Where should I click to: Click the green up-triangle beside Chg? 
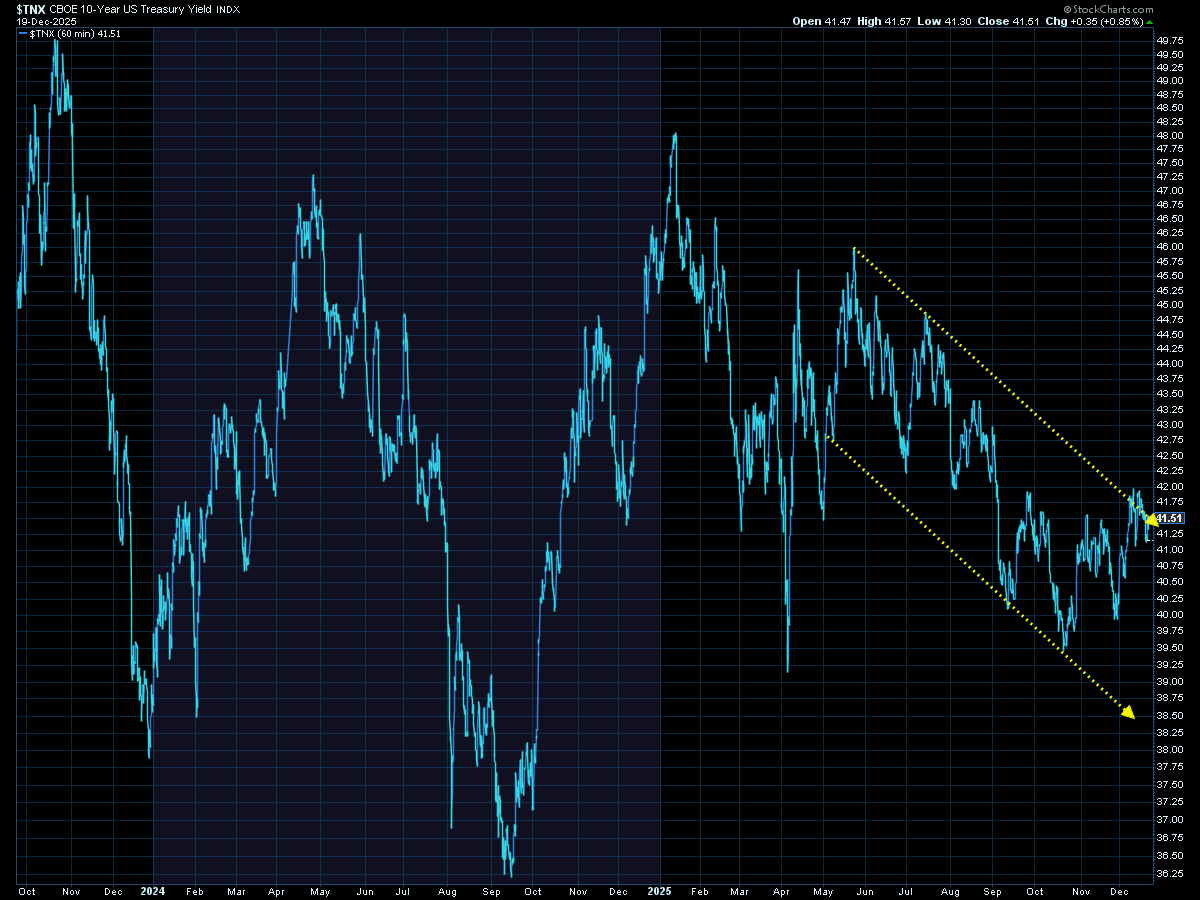point(1149,21)
